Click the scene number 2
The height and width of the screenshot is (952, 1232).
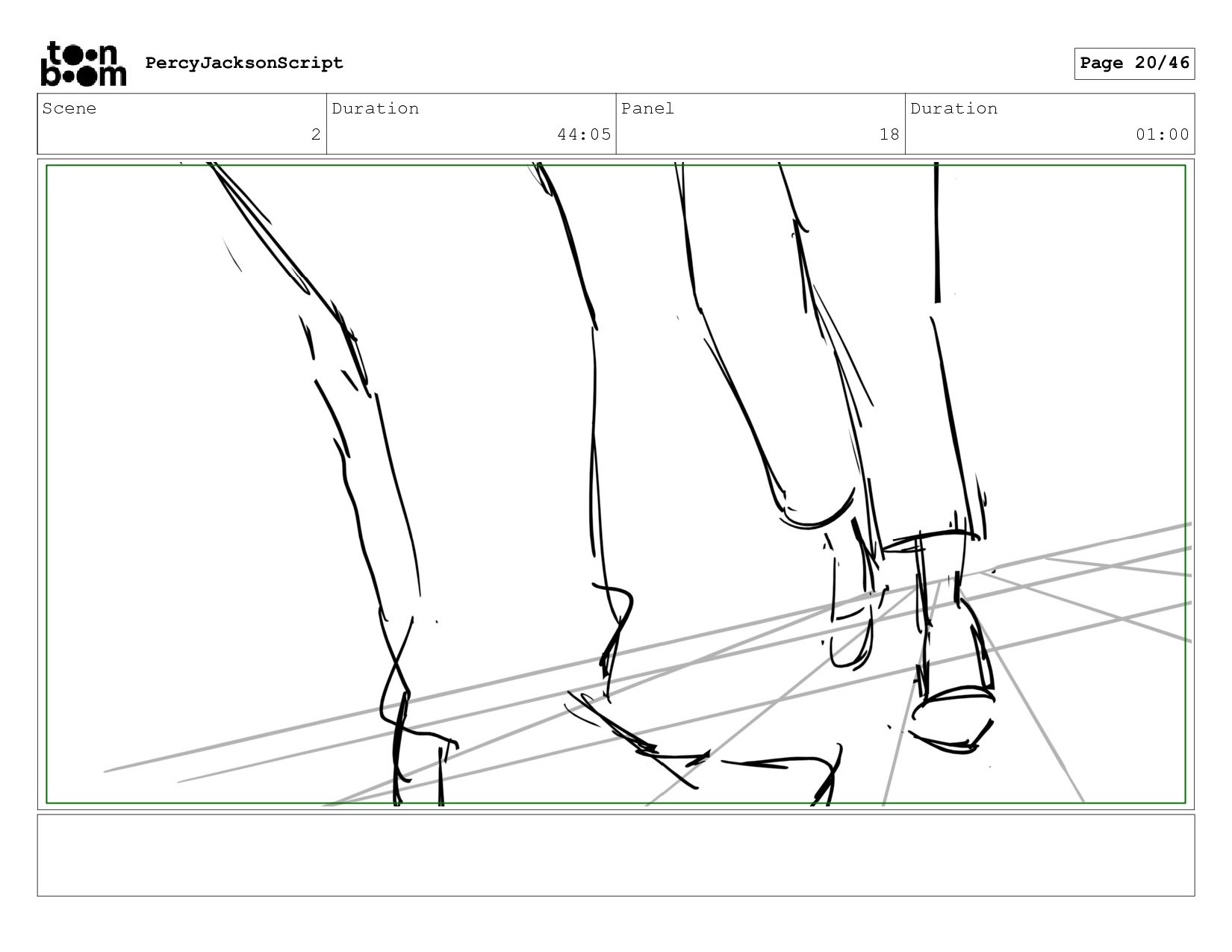(x=316, y=134)
